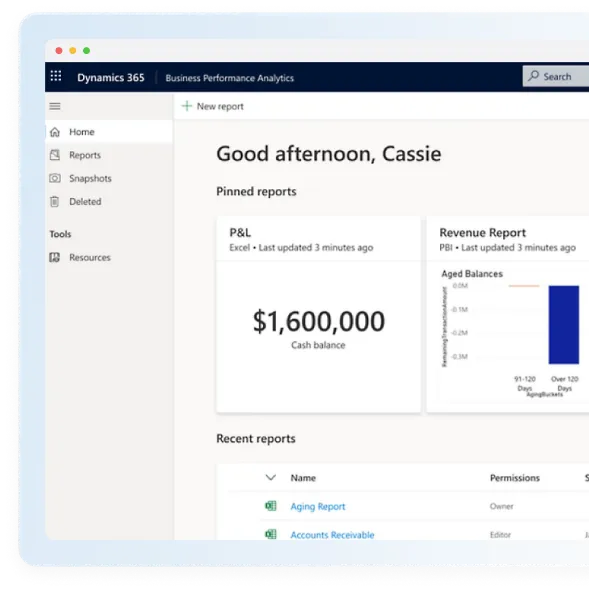Collapse the sidebar with the hamburger icon
Screen dimensions: 589x591
[x=55, y=106]
